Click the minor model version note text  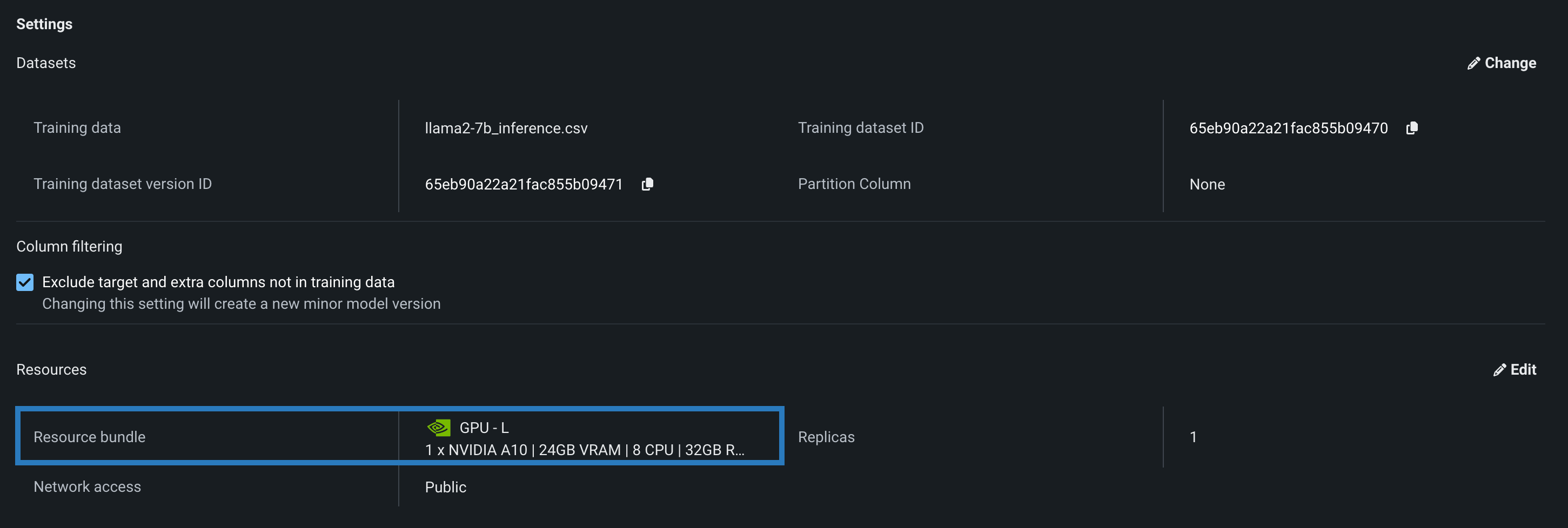[241, 303]
